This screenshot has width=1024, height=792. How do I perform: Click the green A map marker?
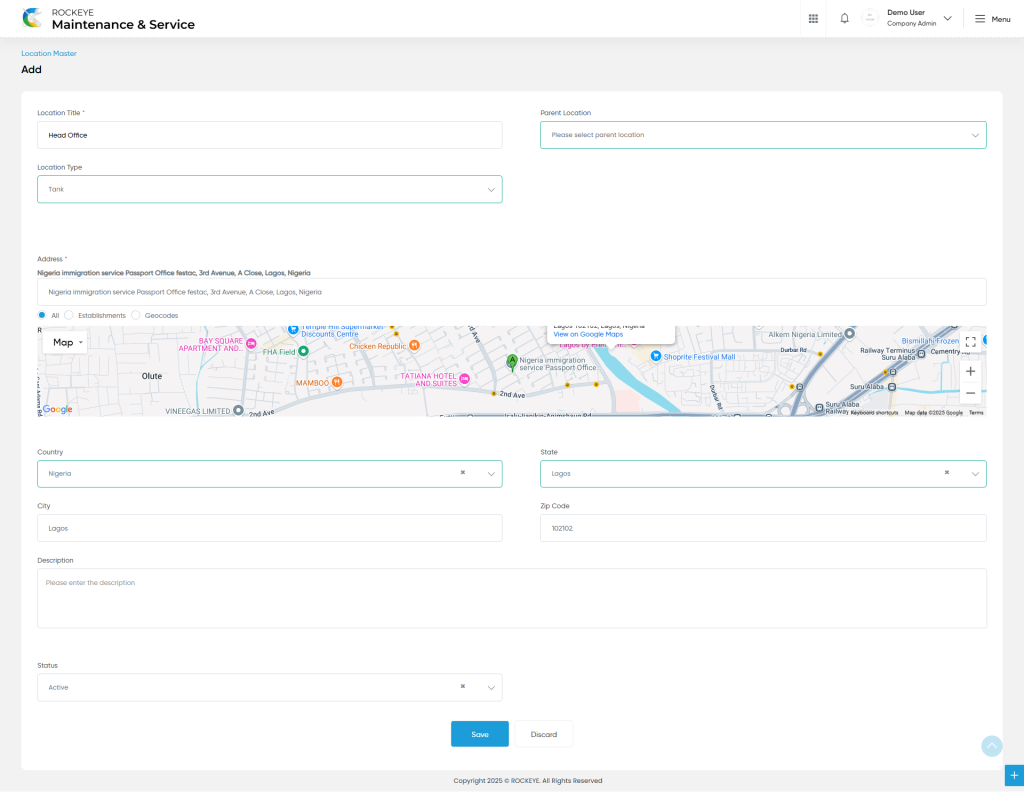pos(512,362)
